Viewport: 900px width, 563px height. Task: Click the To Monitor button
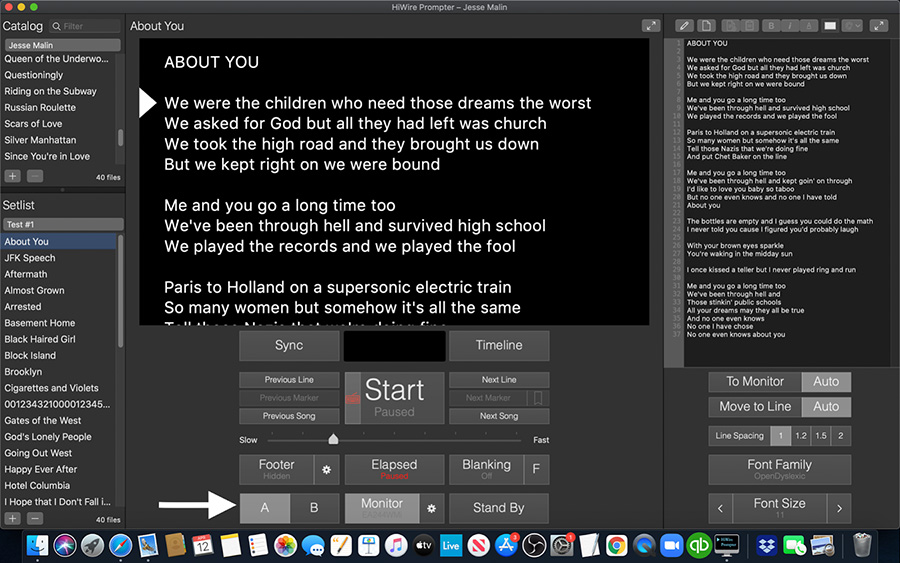point(755,382)
